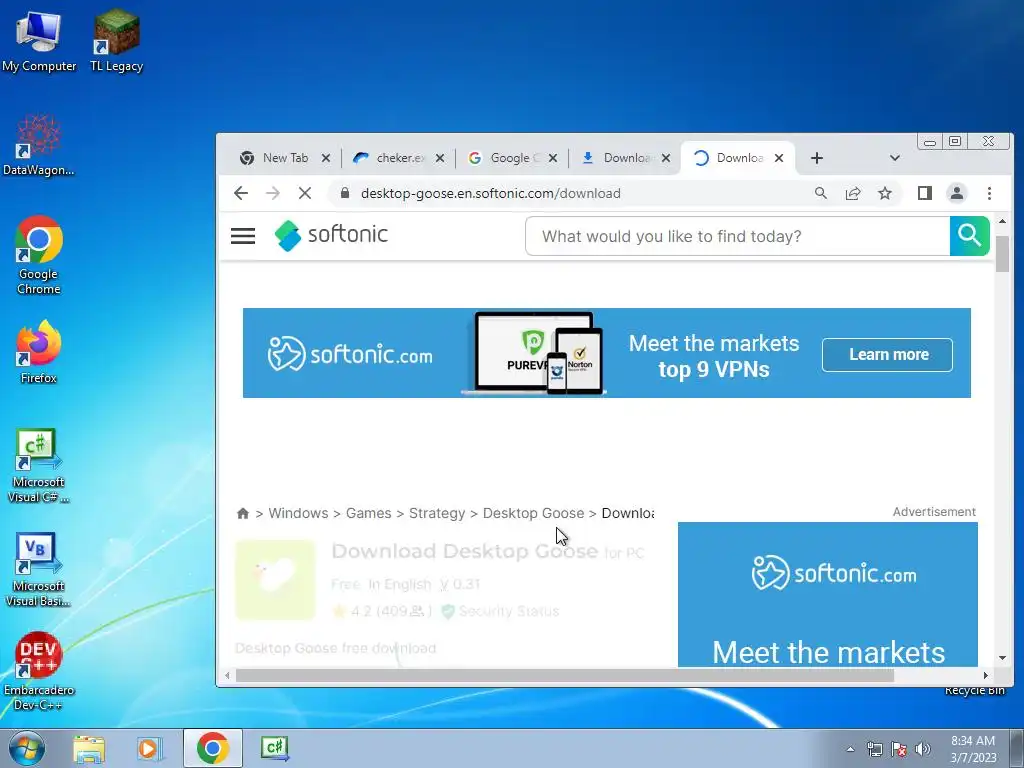Image resolution: width=1024 pixels, height=768 pixels.
Task: Click the address bar URL
Action: coord(490,193)
